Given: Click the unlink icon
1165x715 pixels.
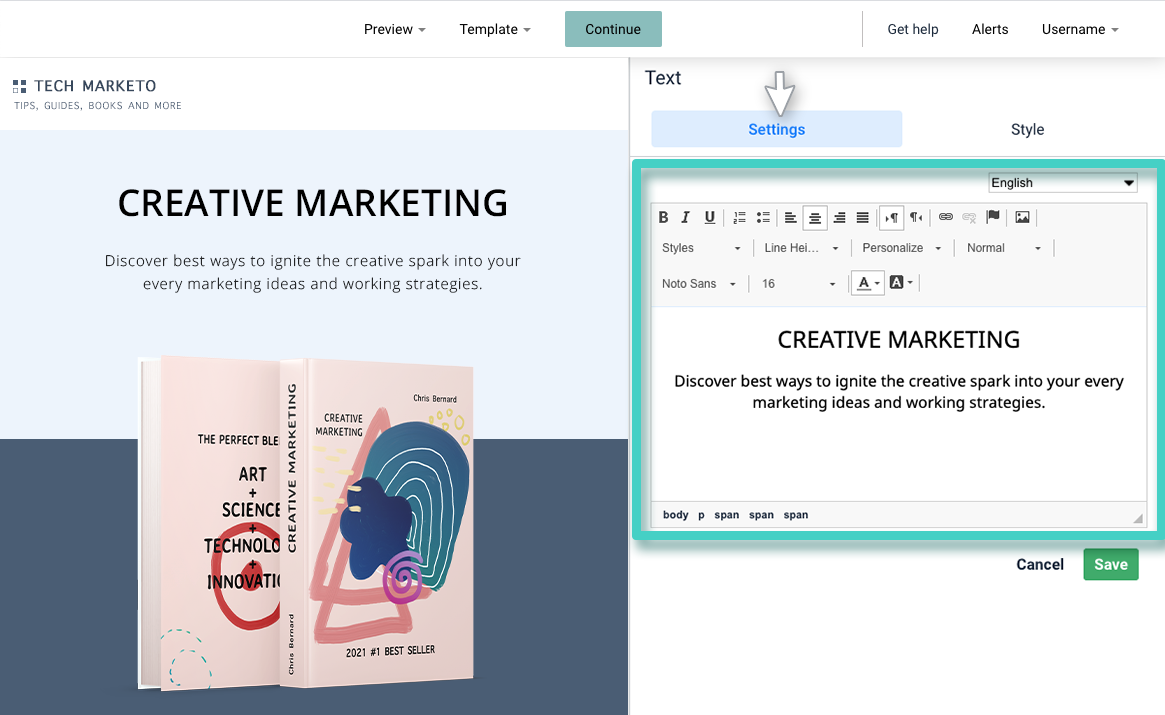Looking at the screenshot, I should (969, 217).
